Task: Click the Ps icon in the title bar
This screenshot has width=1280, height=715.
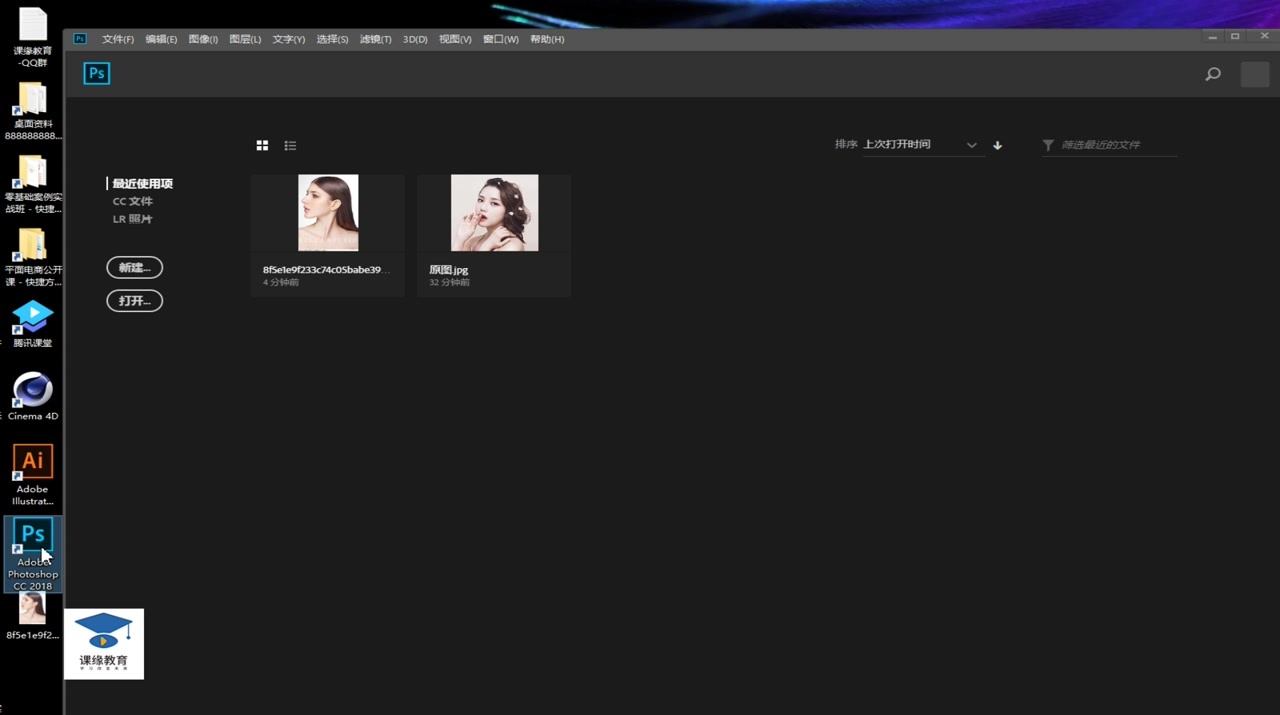Action: (x=80, y=39)
